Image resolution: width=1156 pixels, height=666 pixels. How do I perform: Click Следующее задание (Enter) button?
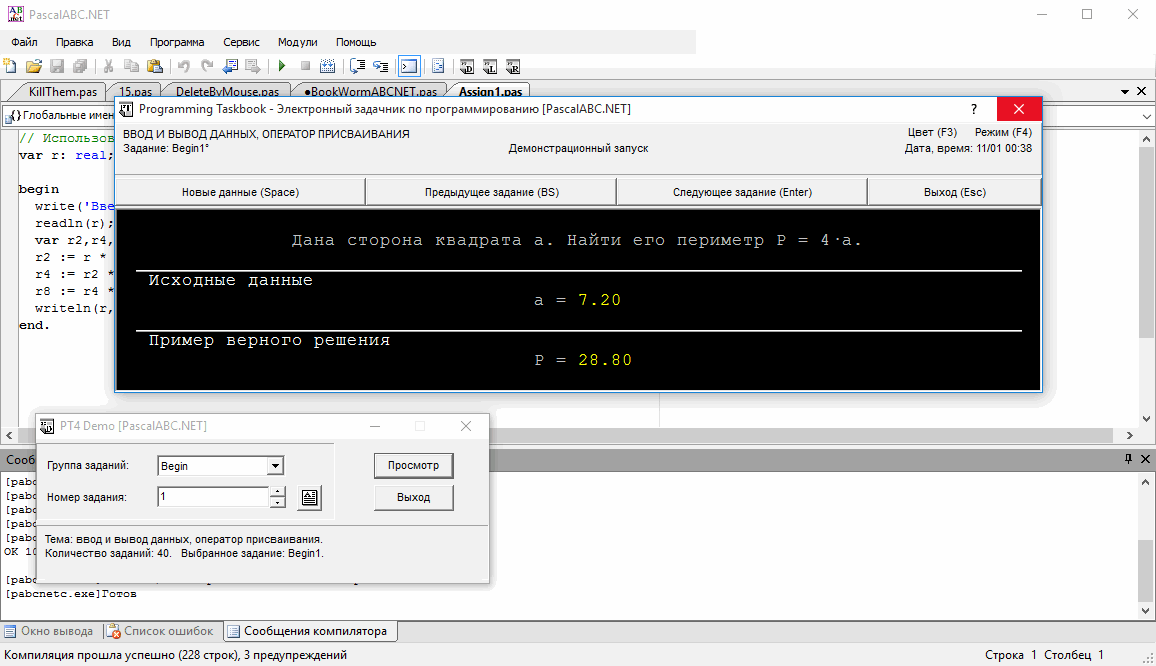pyautogui.click(x=741, y=192)
